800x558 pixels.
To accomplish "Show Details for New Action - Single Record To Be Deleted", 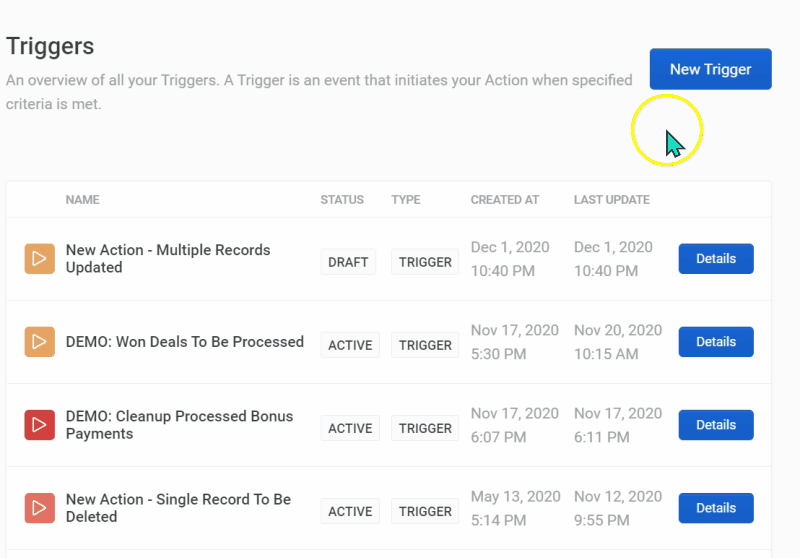I will point(715,508).
